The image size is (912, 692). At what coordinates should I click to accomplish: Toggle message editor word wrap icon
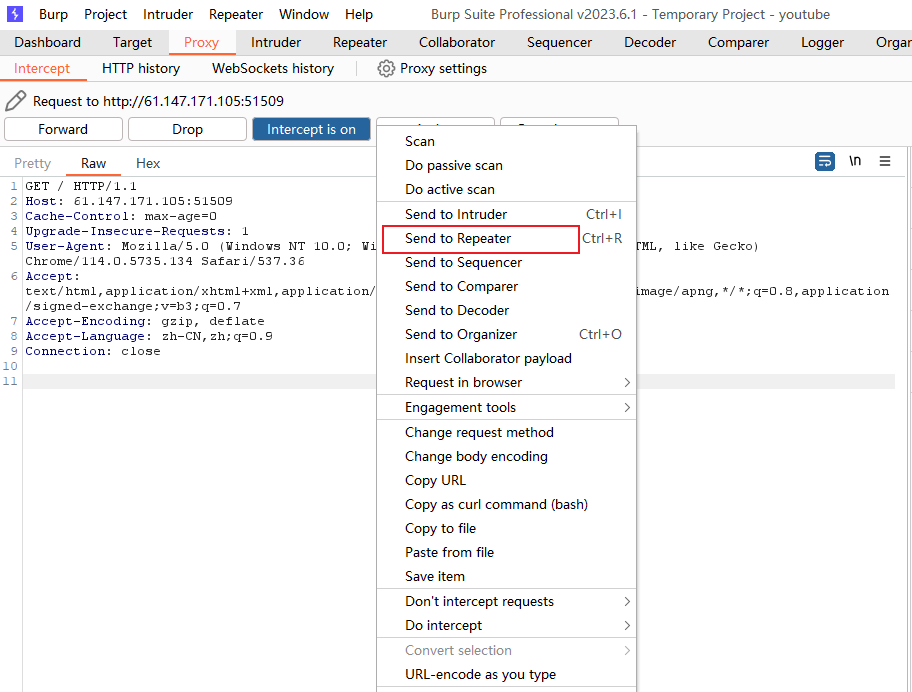(825, 161)
